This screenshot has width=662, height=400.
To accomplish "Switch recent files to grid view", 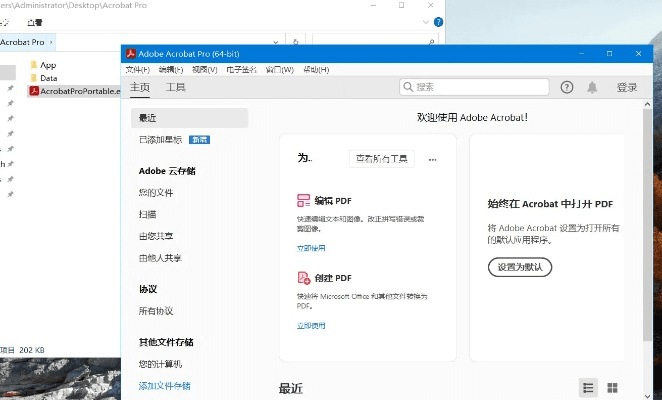I will click(x=612, y=387).
